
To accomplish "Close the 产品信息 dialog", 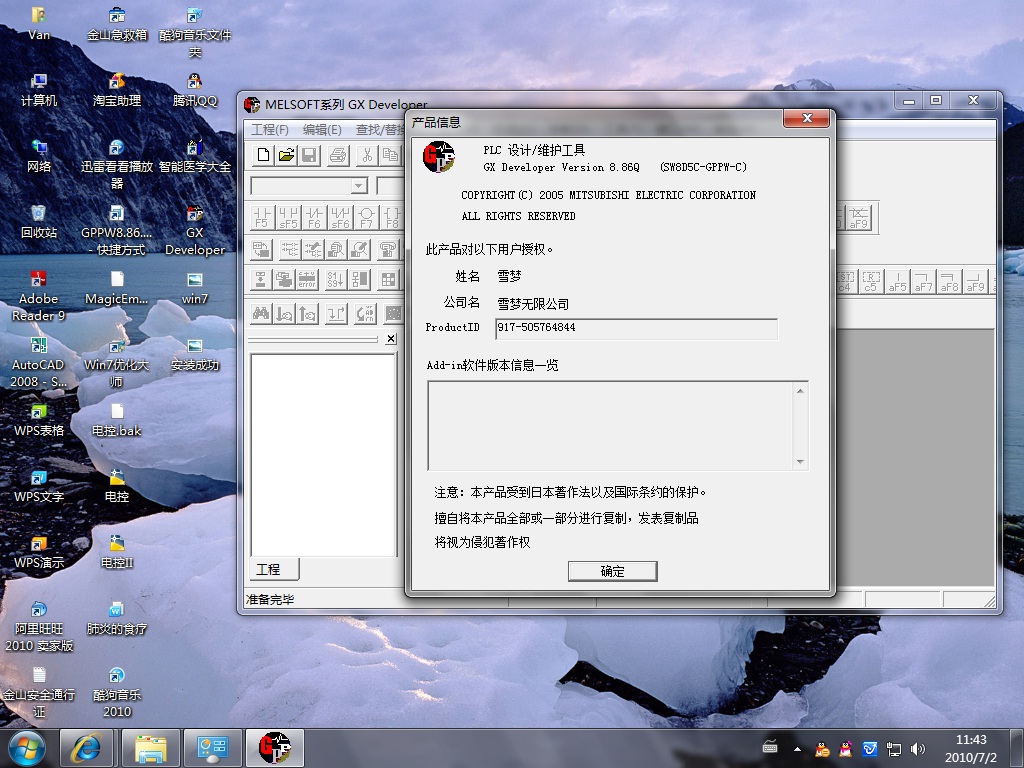I will tap(805, 120).
